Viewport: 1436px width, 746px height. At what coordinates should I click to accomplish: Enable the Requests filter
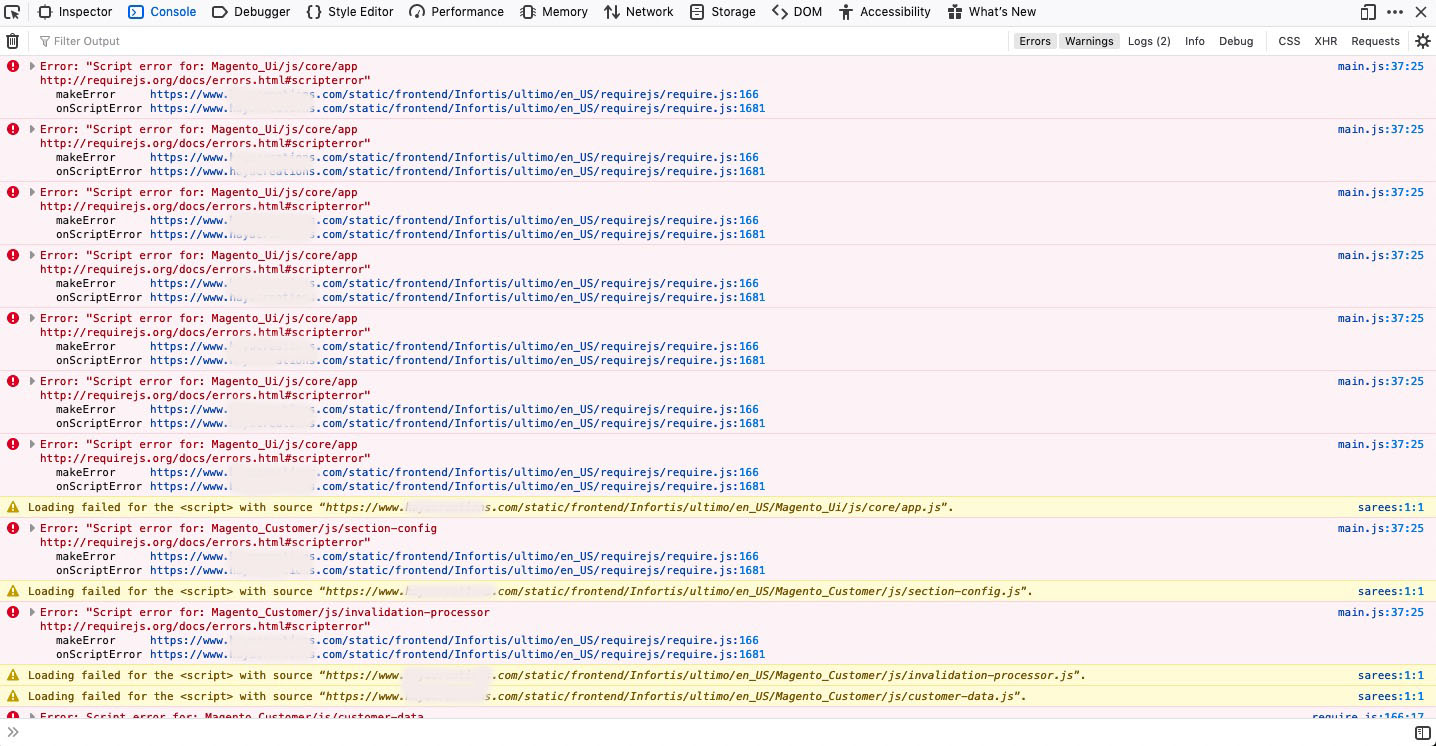[1375, 41]
